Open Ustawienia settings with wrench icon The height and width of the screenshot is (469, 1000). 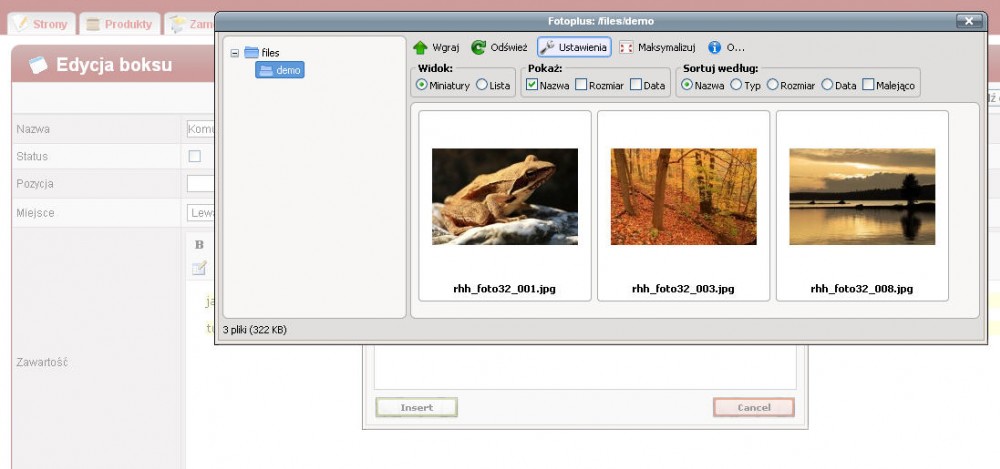point(574,47)
